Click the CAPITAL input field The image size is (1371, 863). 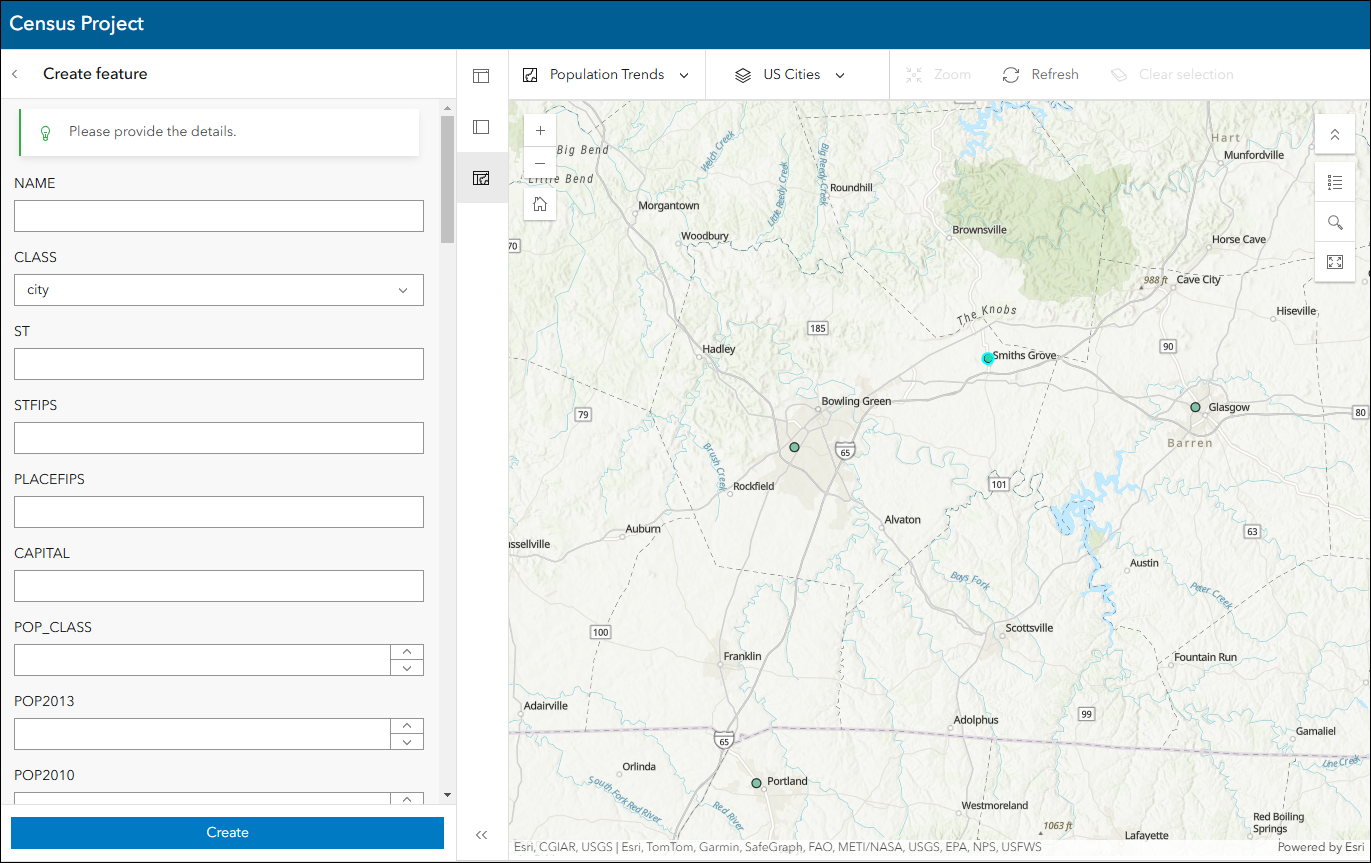click(x=219, y=586)
